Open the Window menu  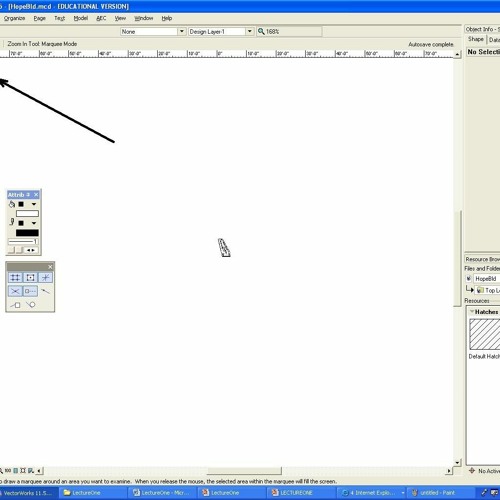(143, 18)
